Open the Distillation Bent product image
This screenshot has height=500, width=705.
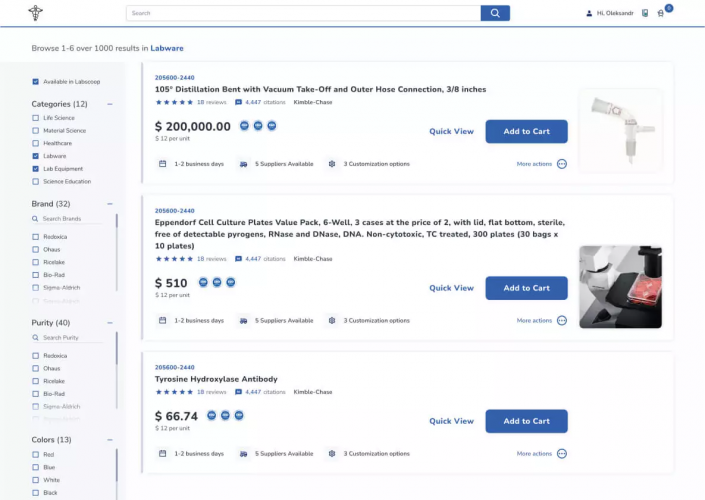[620, 130]
